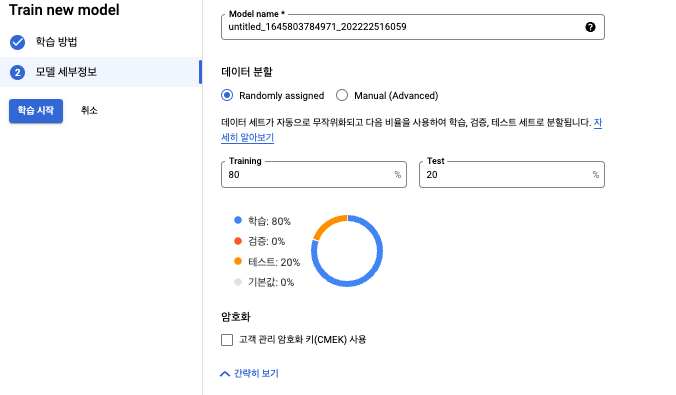Open the 자세히 알아보기 link
Image resolution: width=676 pixels, height=395 pixels.
tap(247, 138)
